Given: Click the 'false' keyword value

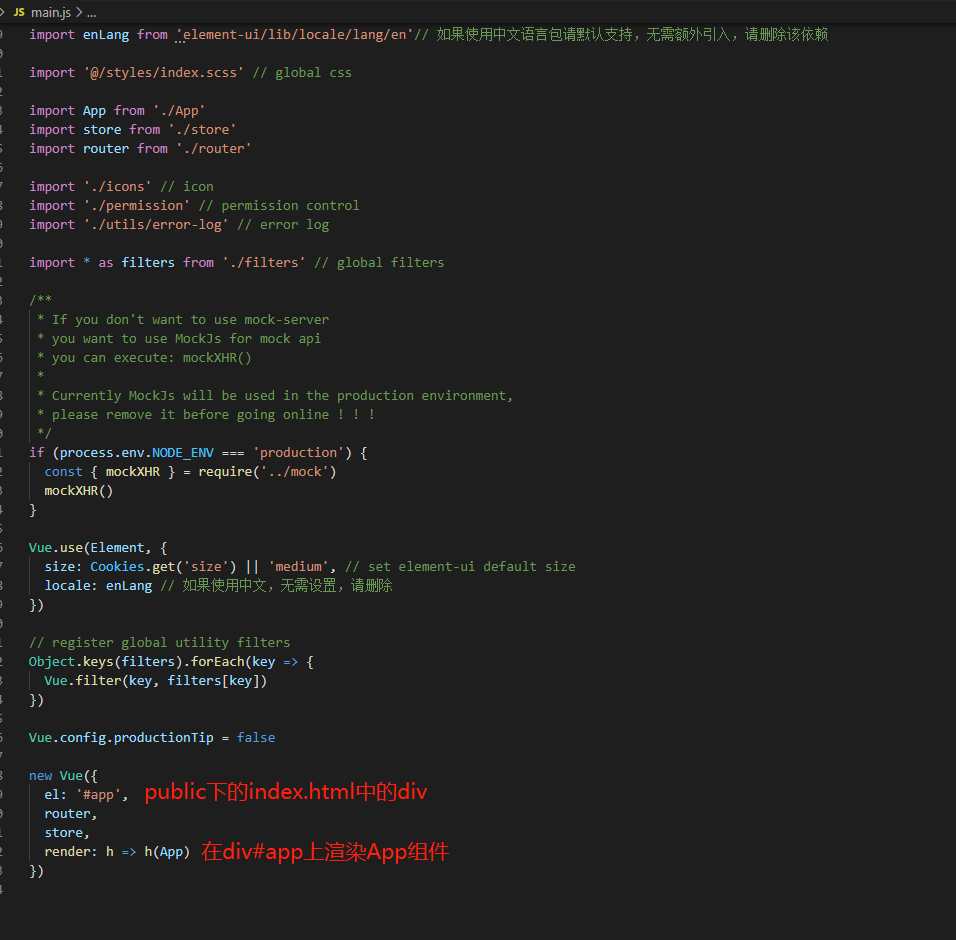Looking at the screenshot, I should pos(256,738).
